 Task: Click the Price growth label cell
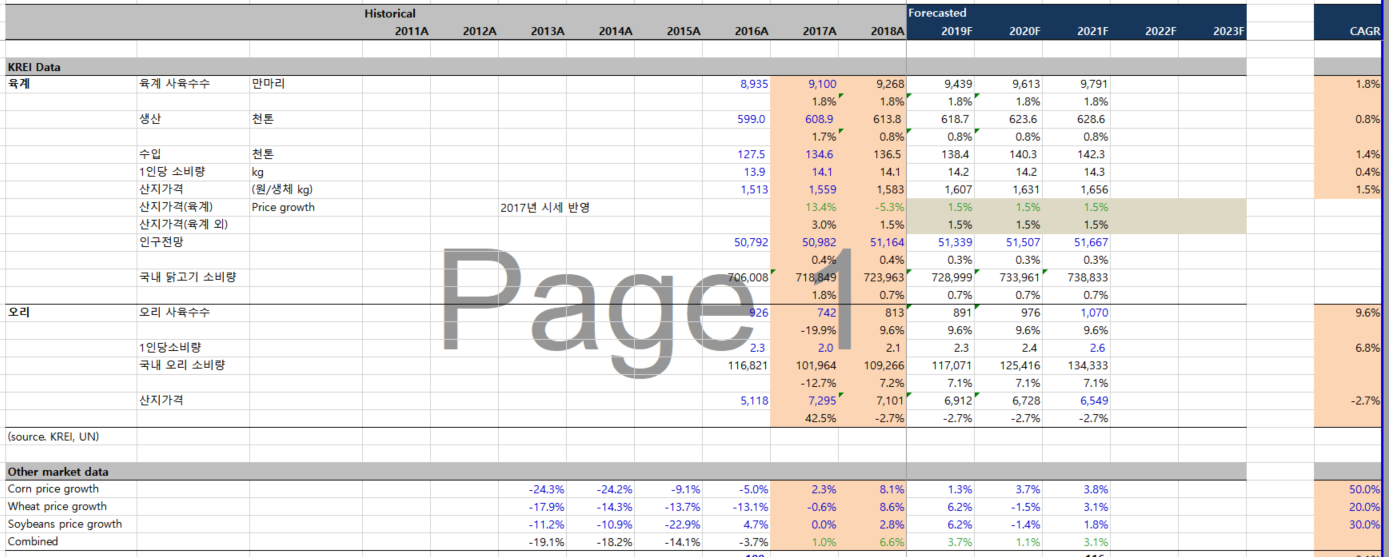pos(283,208)
